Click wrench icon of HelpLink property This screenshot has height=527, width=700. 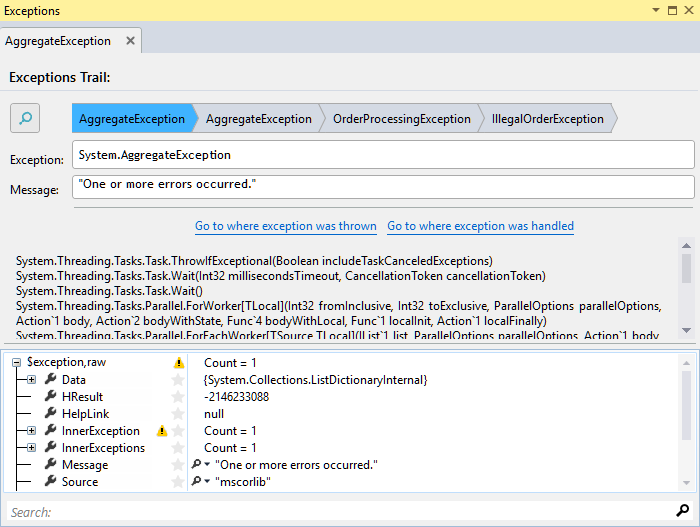coord(50,413)
